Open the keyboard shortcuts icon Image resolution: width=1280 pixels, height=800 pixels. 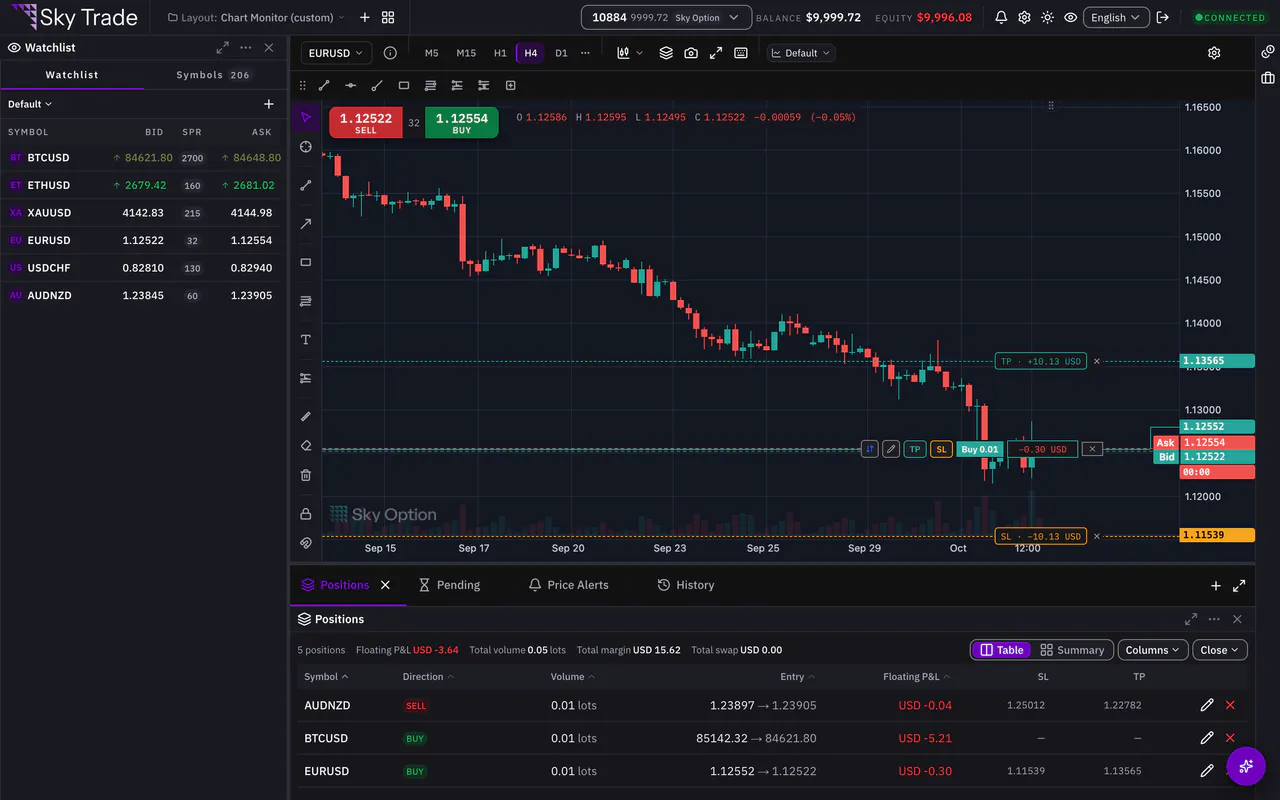pyautogui.click(x=741, y=53)
